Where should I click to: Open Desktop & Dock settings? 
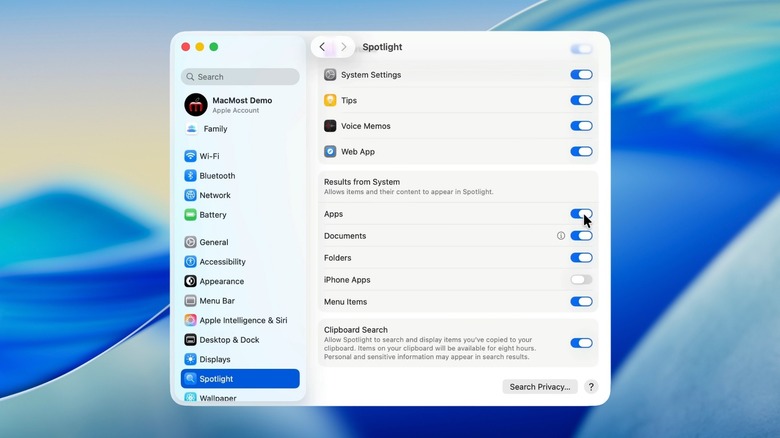(240, 339)
